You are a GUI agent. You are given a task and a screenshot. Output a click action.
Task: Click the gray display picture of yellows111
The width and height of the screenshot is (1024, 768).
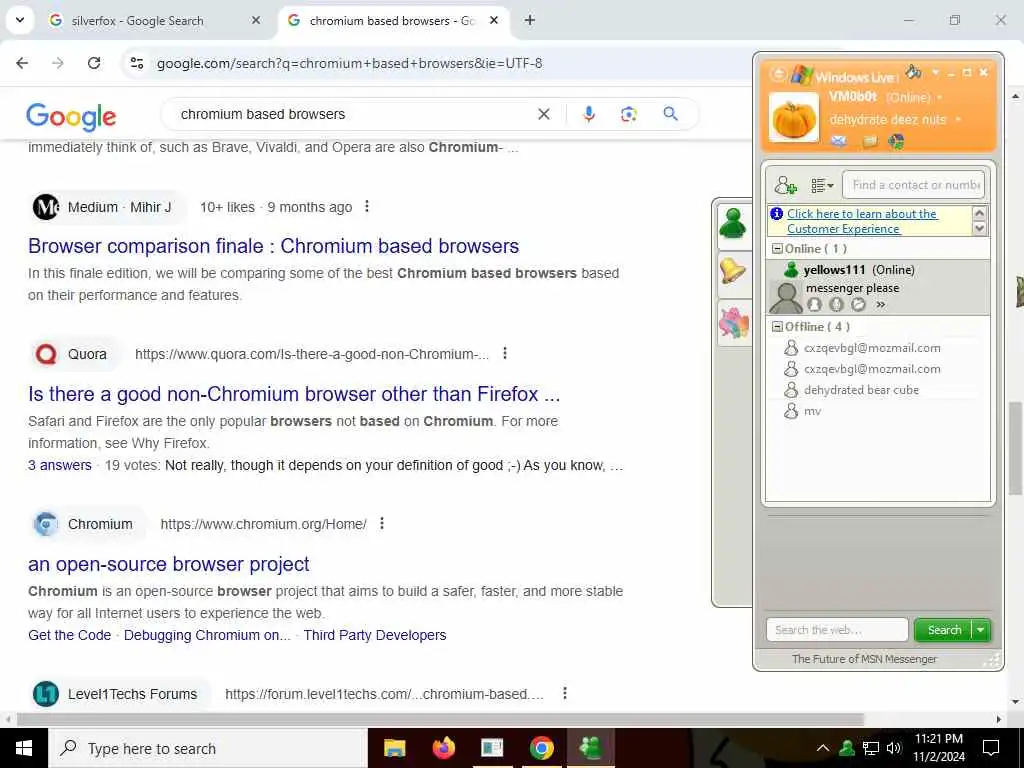[786, 297]
